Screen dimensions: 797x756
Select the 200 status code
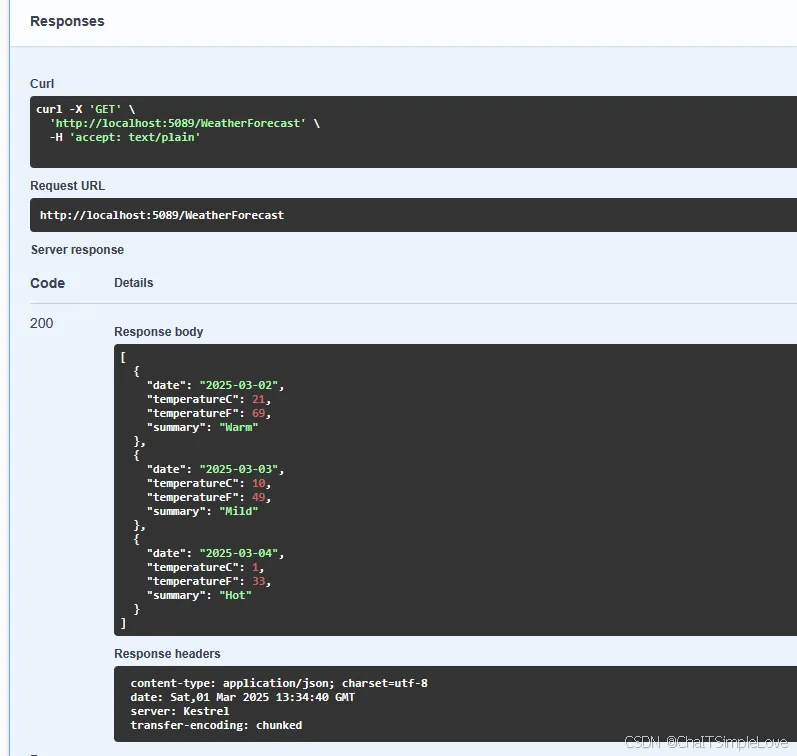pos(42,323)
